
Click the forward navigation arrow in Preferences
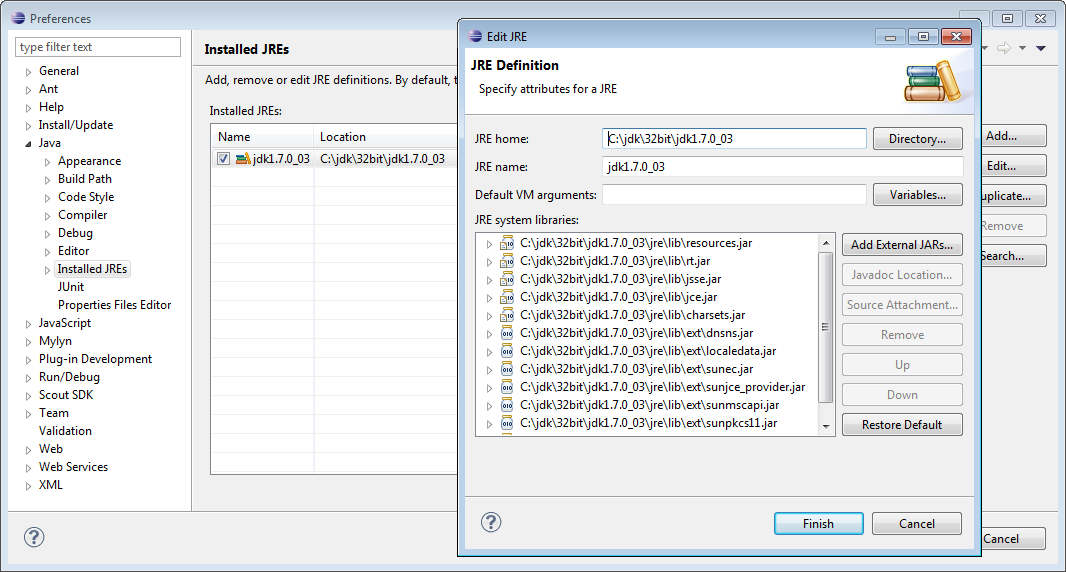coord(1003,48)
